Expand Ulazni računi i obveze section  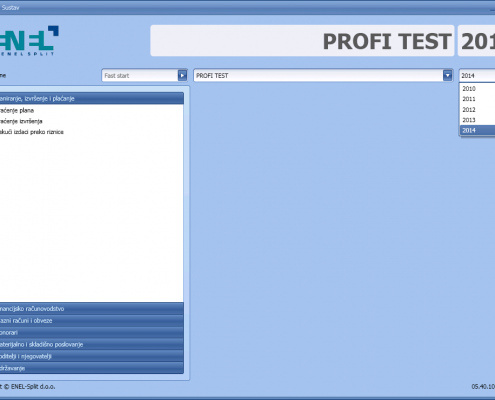[x=92, y=321]
